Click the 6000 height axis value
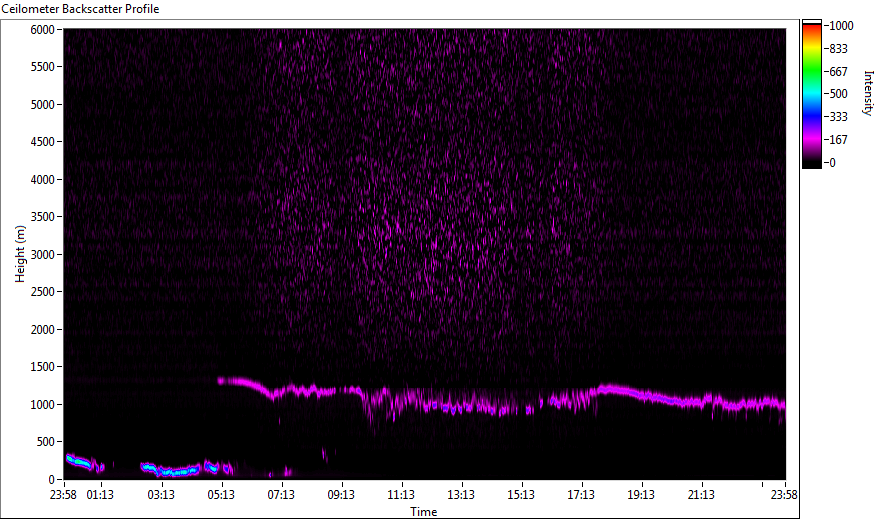The height and width of the screenshot is (519, 878). tap(43, 30)
